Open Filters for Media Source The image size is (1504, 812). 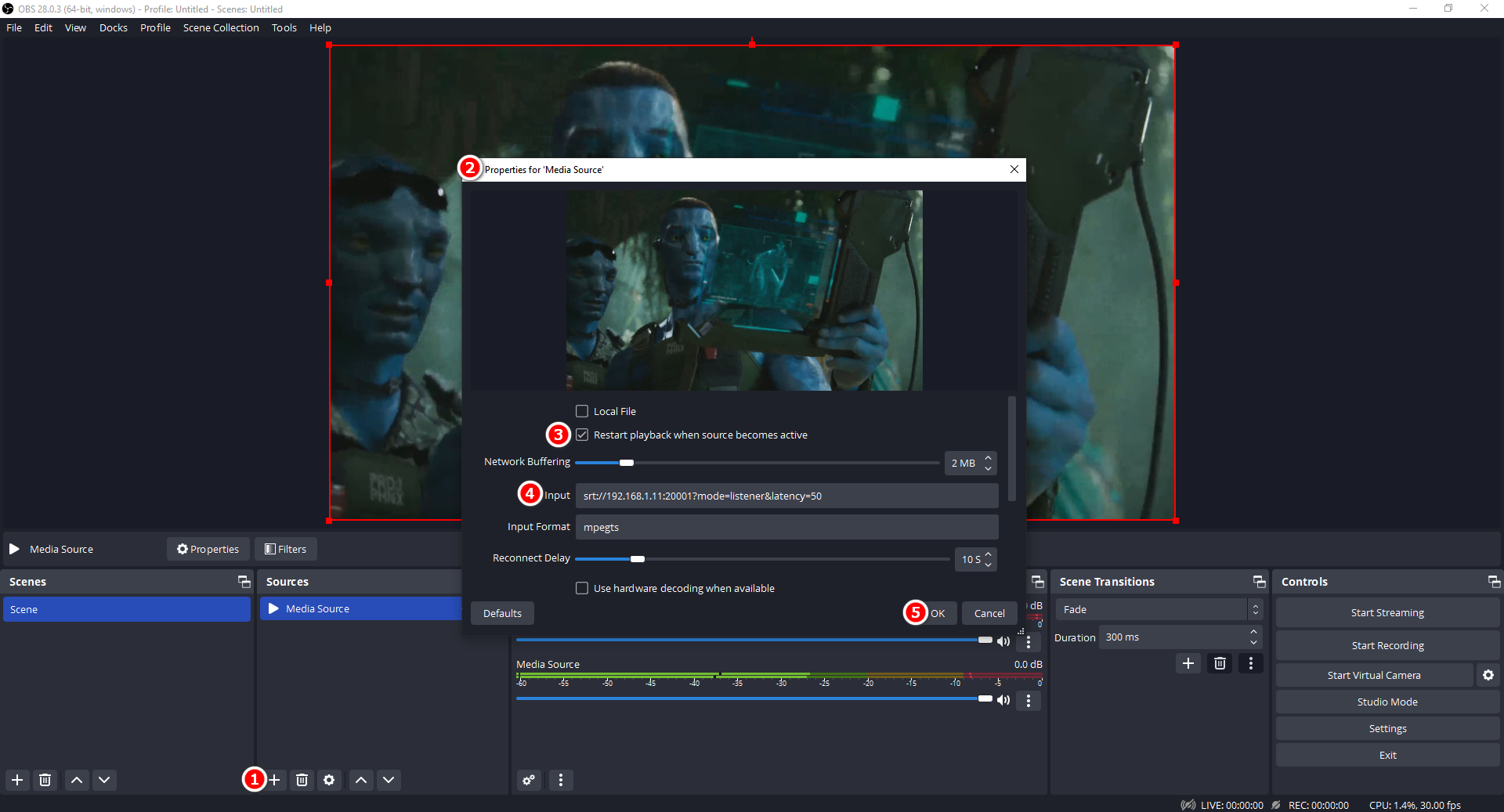(286, 549)
